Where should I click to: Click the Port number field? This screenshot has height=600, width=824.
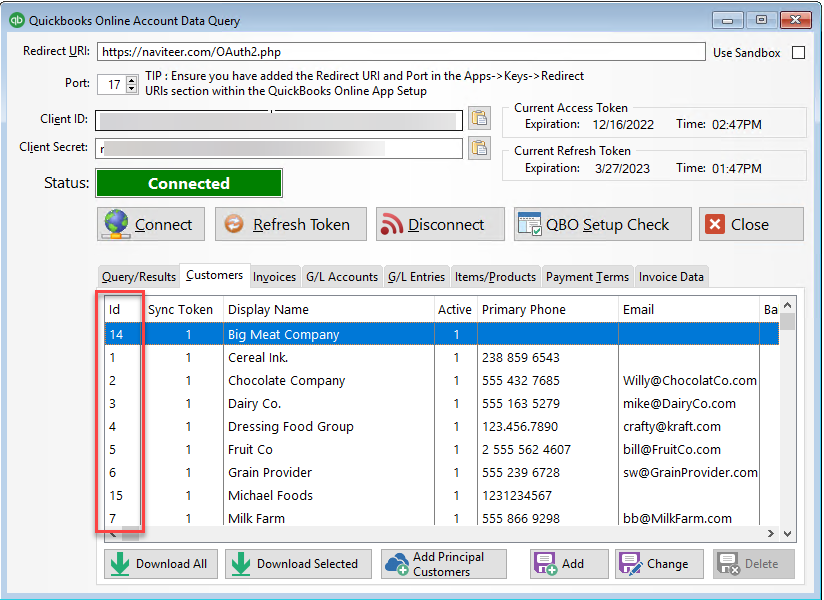[x=112, y=84]
